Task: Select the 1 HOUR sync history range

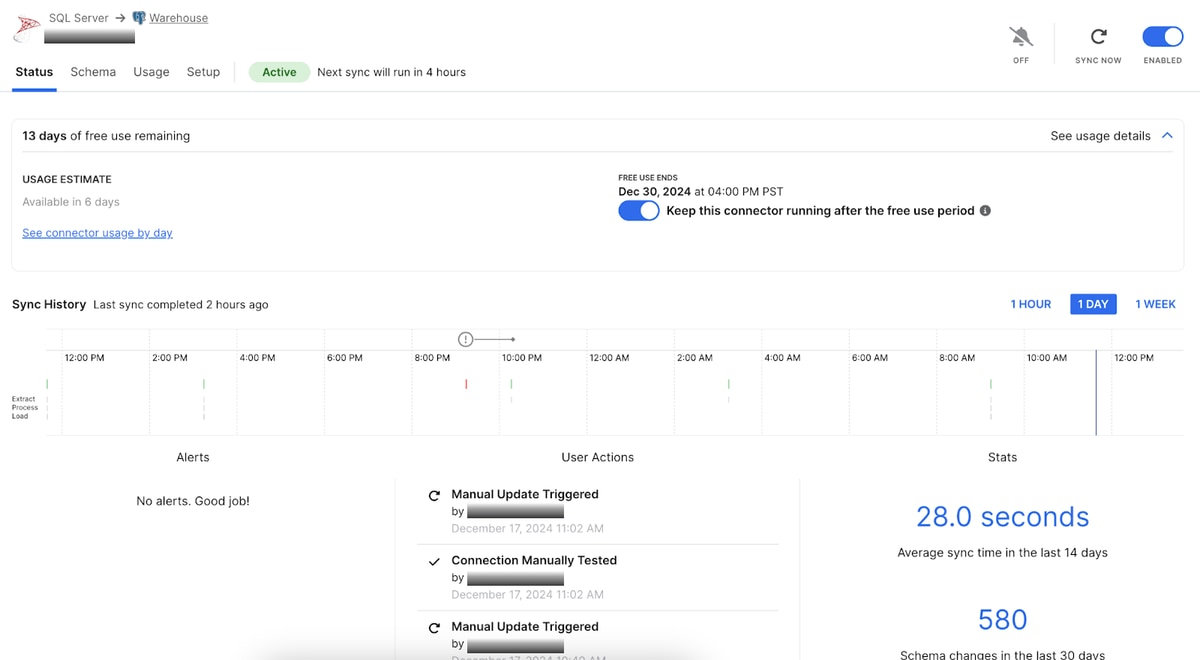Action: pos(1031,304)
